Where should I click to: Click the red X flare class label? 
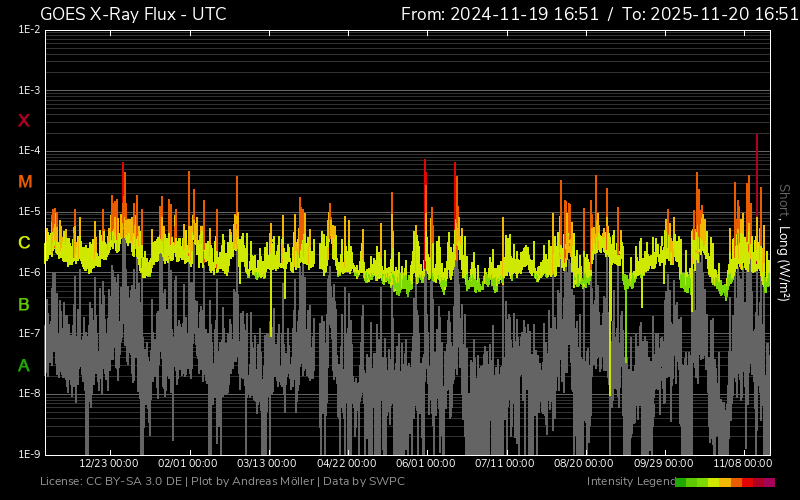(24, 121)
